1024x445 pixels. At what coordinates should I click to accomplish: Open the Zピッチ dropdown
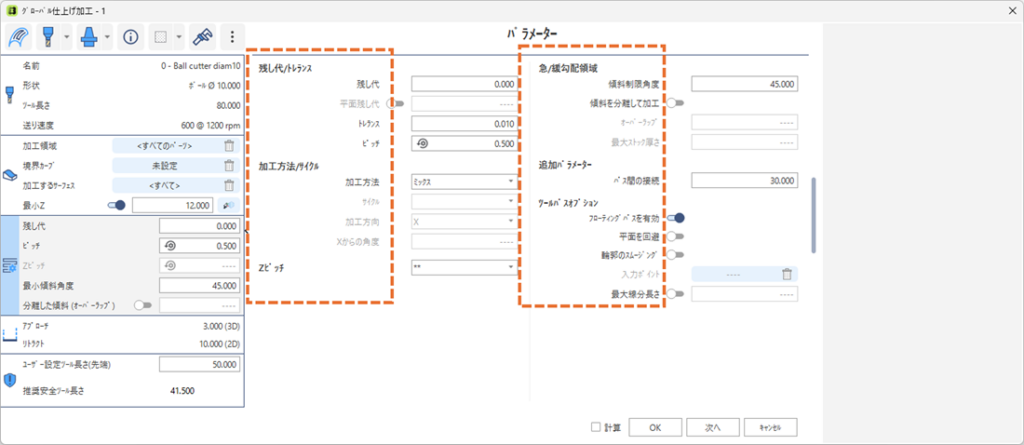(464, 267)
